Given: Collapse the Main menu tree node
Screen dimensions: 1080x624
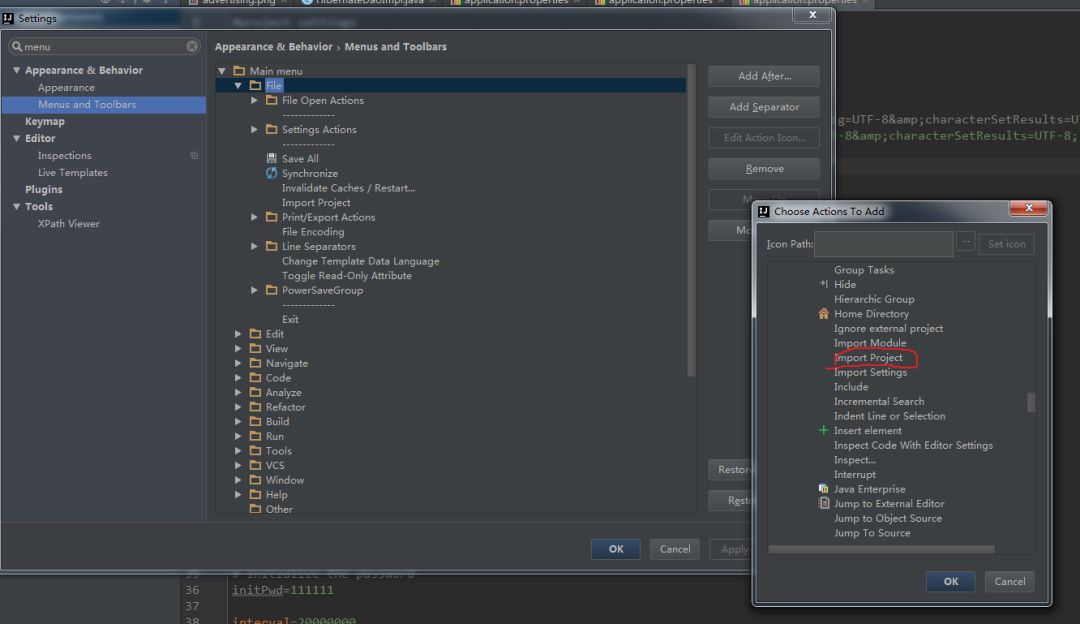Looking at the screenshot, I should [222, 72].
